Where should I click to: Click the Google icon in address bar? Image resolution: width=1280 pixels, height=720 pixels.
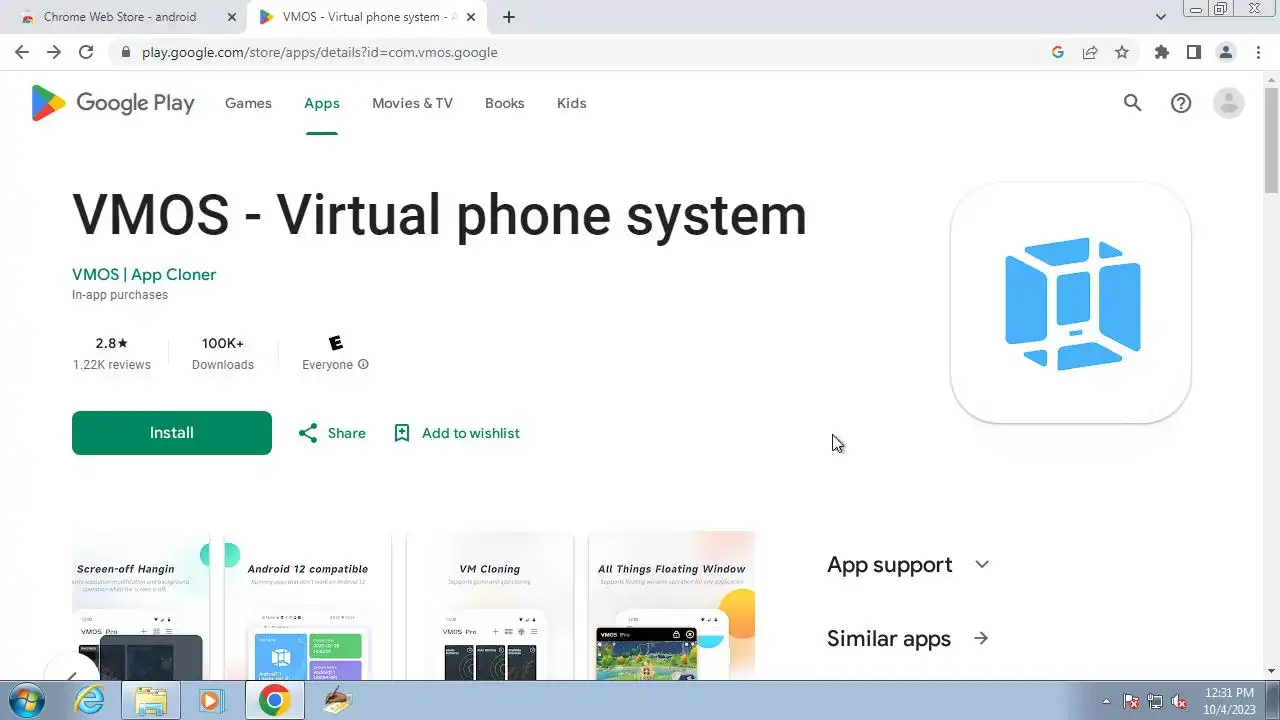tap(1058, 52)
